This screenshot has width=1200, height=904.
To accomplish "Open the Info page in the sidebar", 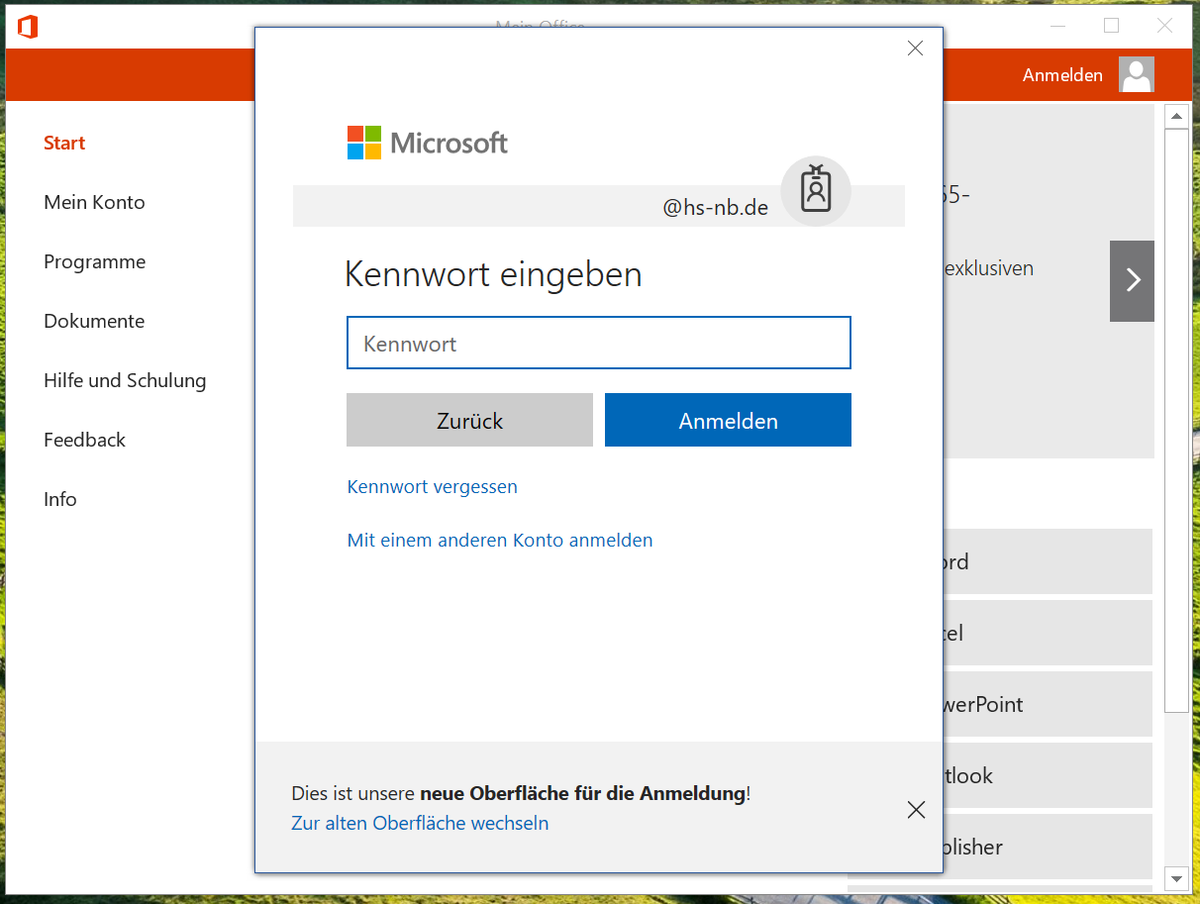I will tap(60, 499).
